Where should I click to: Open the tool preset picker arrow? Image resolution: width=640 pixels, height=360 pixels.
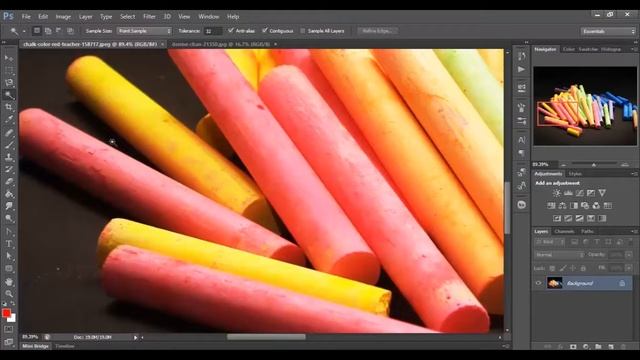click(24, 31)
